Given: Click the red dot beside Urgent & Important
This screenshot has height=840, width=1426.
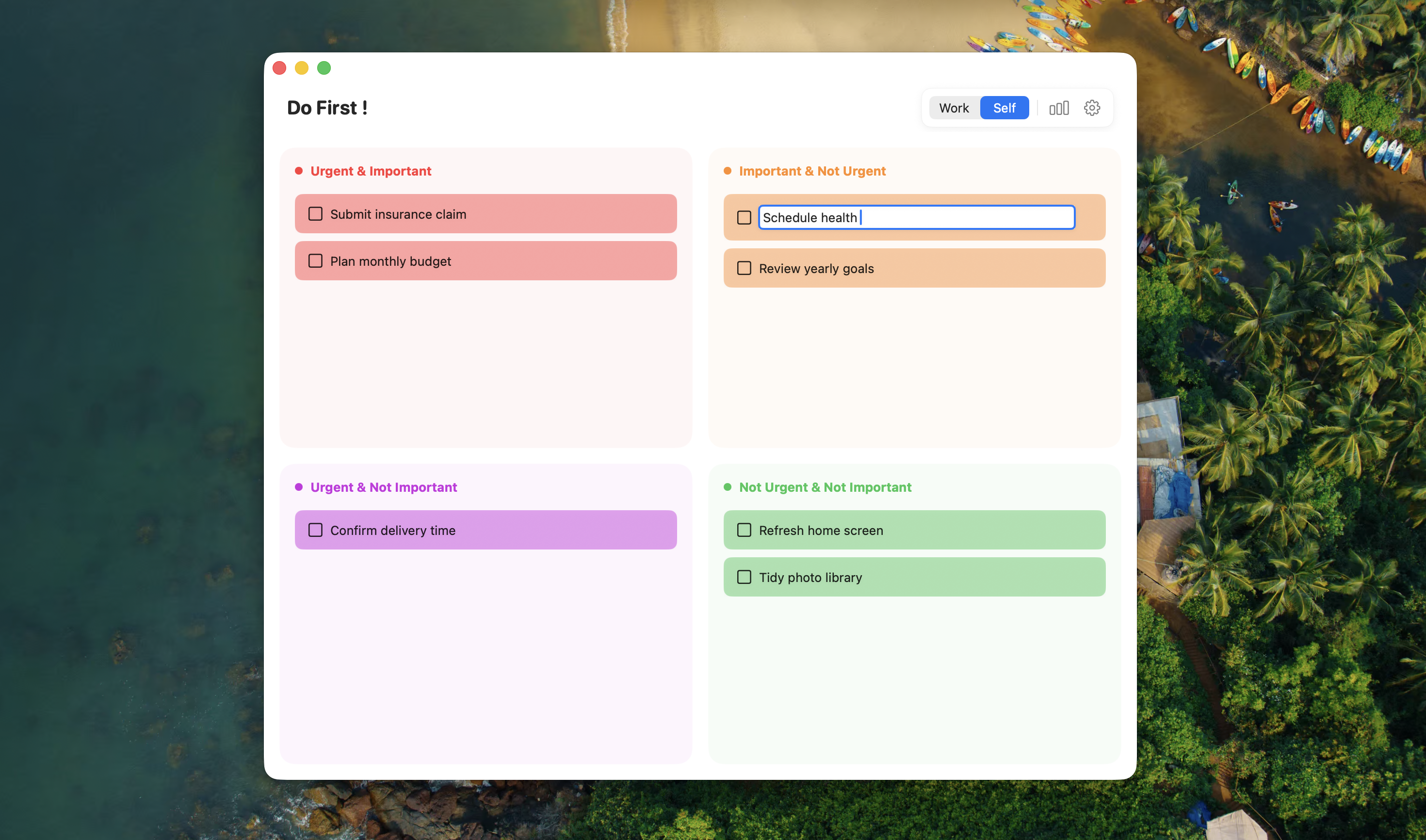Looking at the screenshot, I should pos(299,170).
